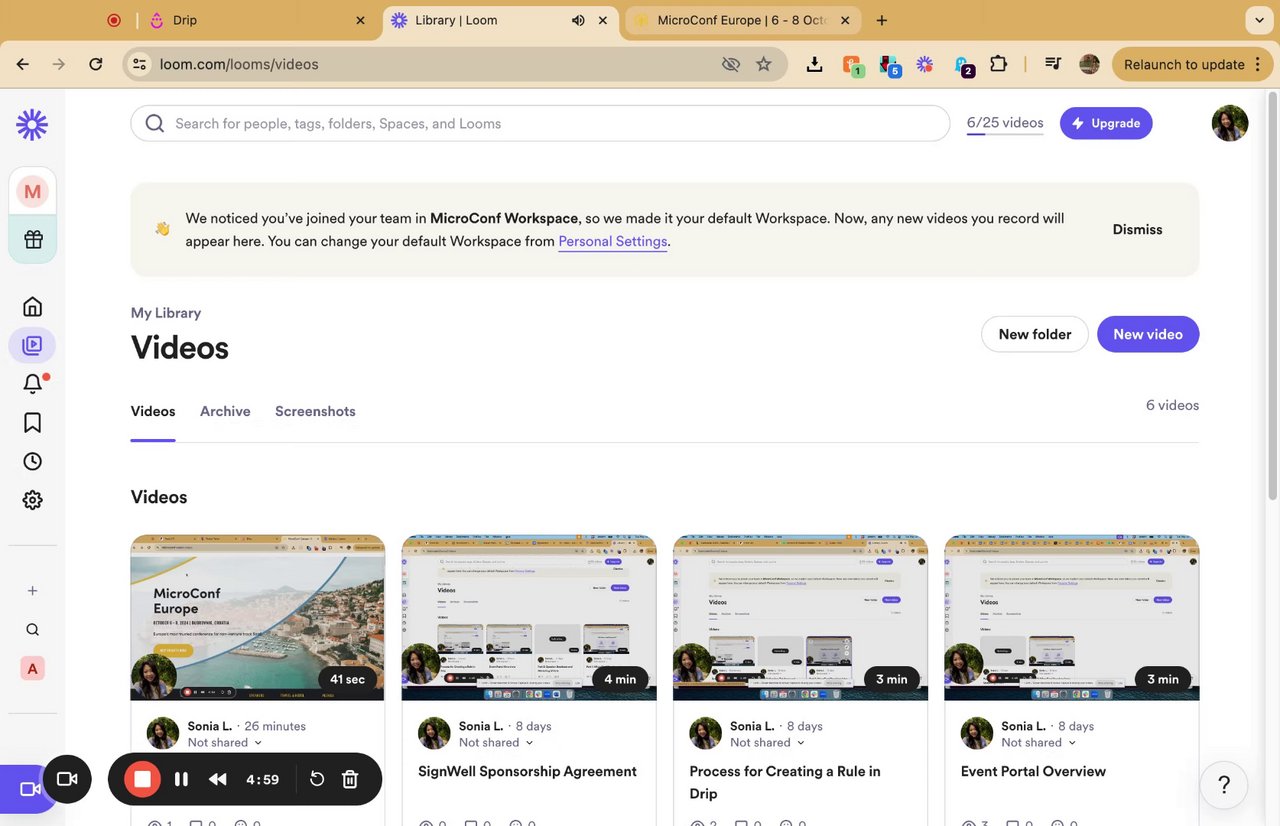Open the SignWell Sponsorship Agreement thumbnail
Screen dimensions: 1280x826
529,618
